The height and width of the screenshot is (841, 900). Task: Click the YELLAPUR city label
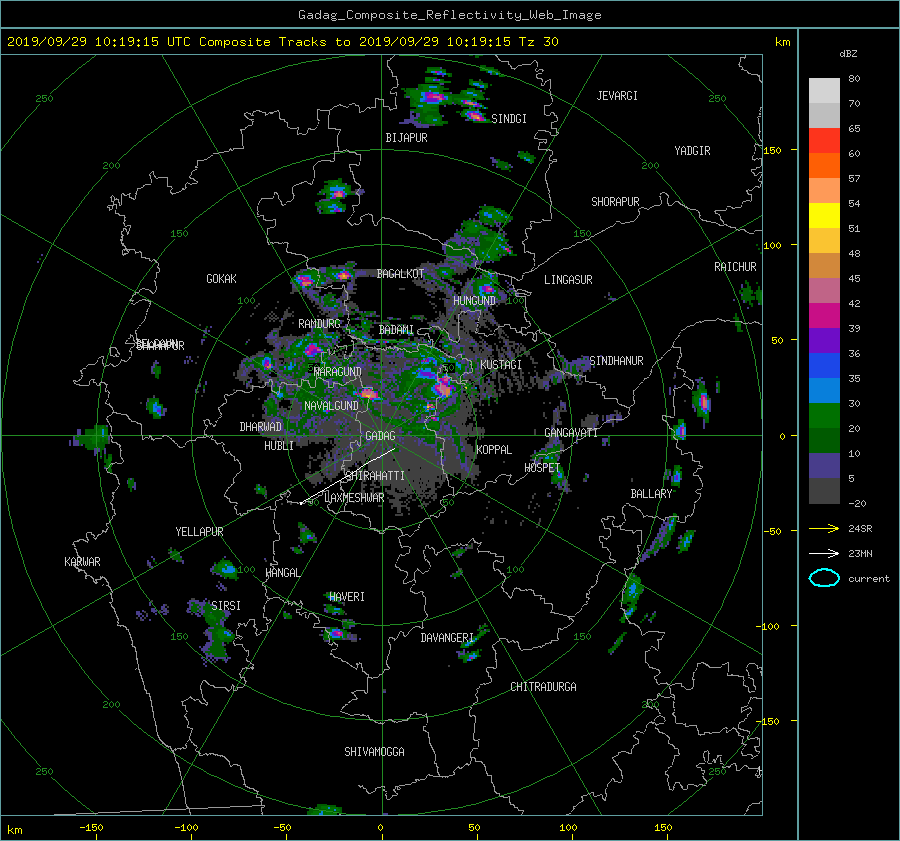click(x=199, y=532)
